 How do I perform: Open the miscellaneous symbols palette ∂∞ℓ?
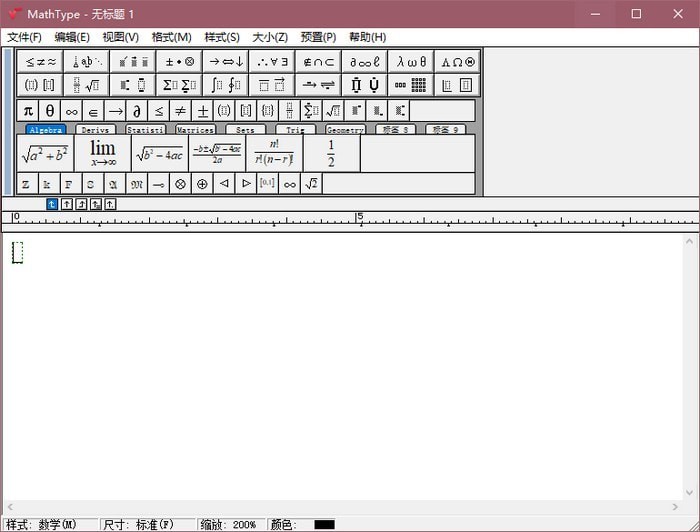(365, 62)
